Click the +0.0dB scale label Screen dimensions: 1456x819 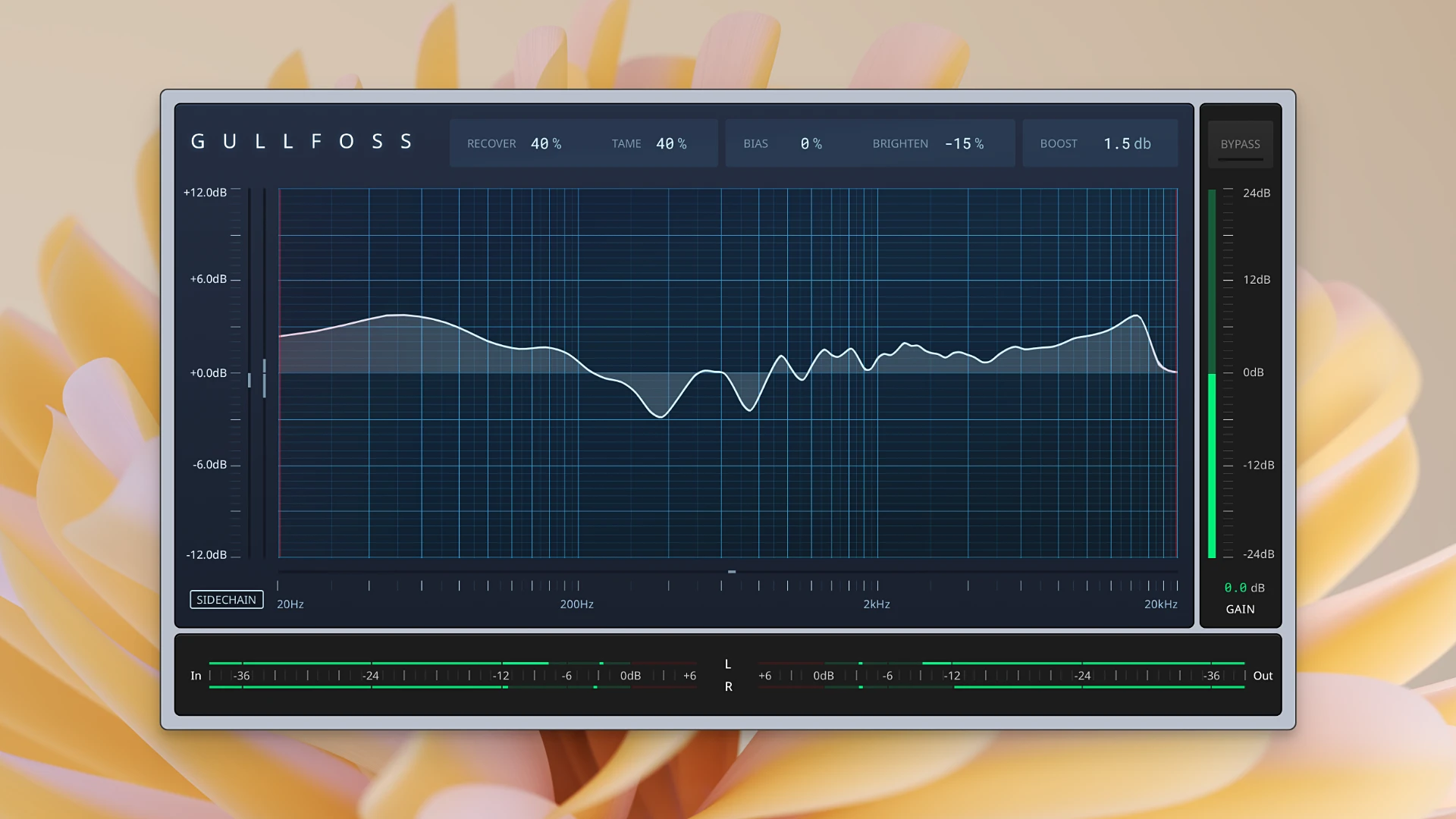(x=208, y=373)
